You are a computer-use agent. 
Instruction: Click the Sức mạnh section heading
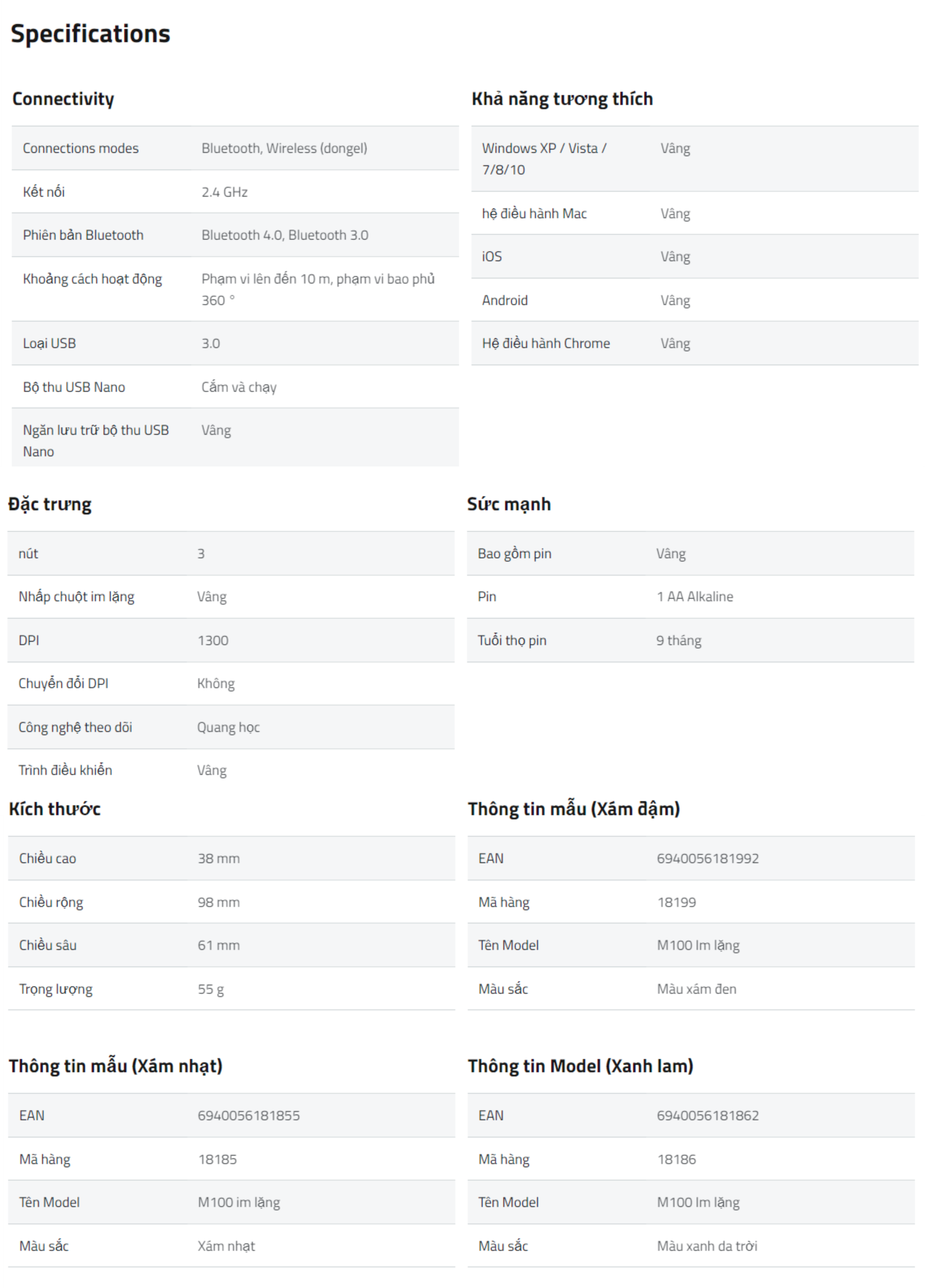509,504
